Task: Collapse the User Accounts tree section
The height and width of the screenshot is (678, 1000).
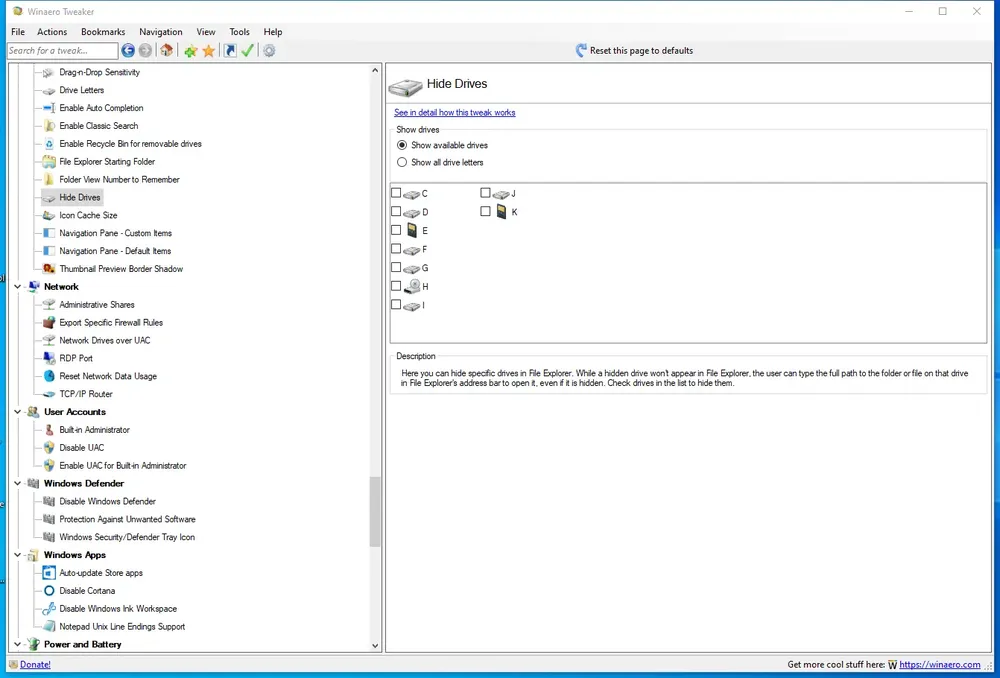Action: point(17,412)
